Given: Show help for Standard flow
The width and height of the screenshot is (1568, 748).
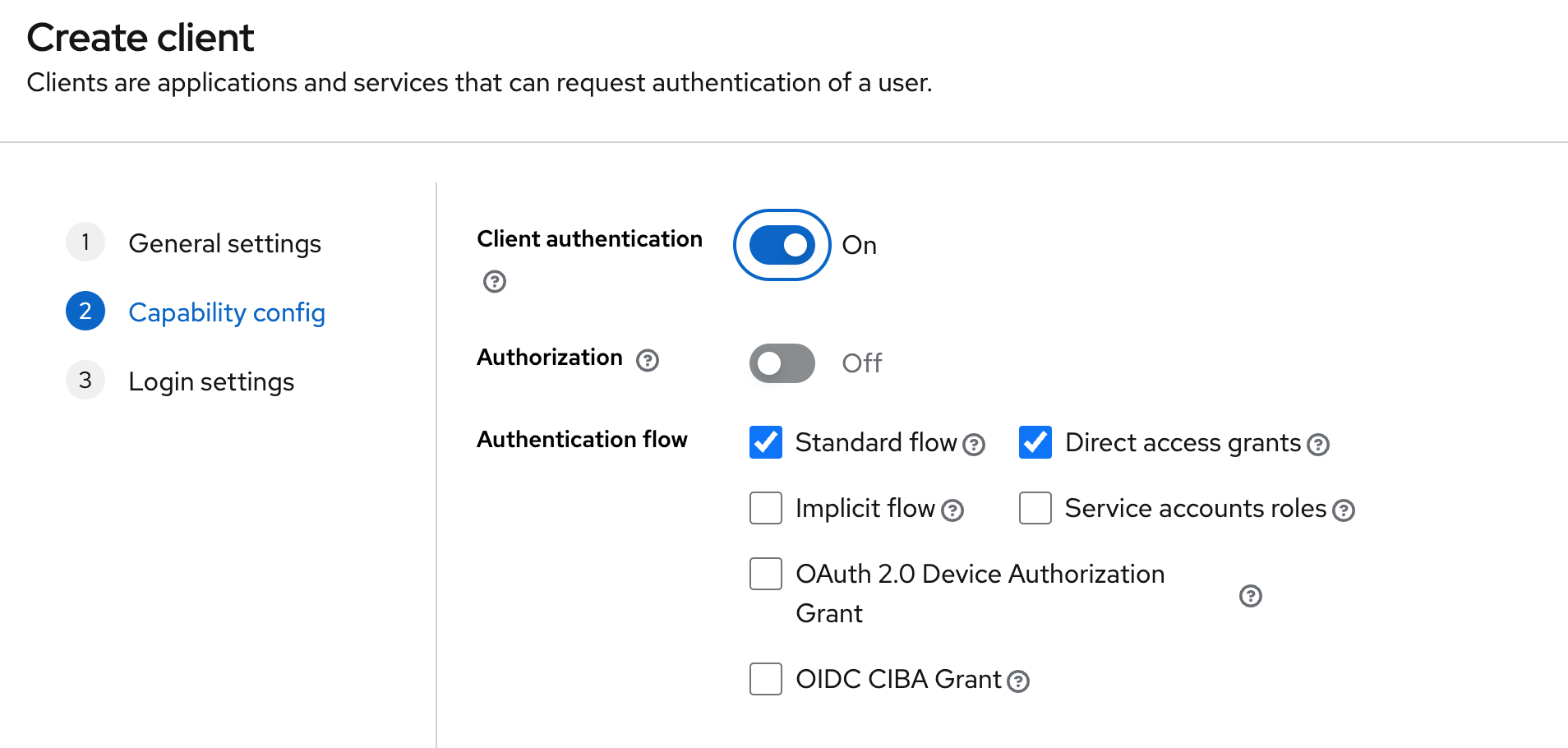Looking at the screenshot, I should click(974, 445).
